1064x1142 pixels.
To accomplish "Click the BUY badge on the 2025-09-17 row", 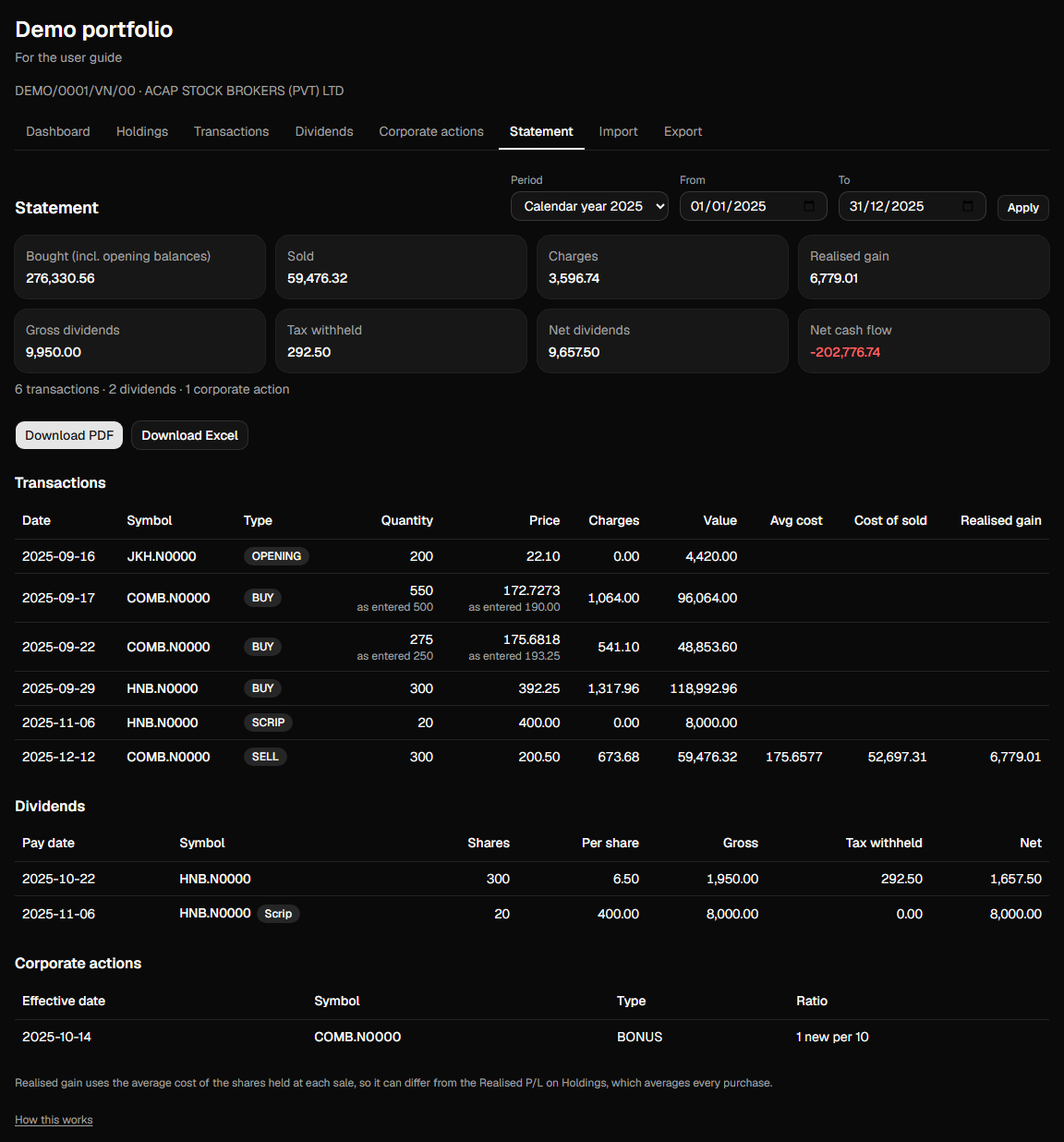I will [x=262, y=598].
